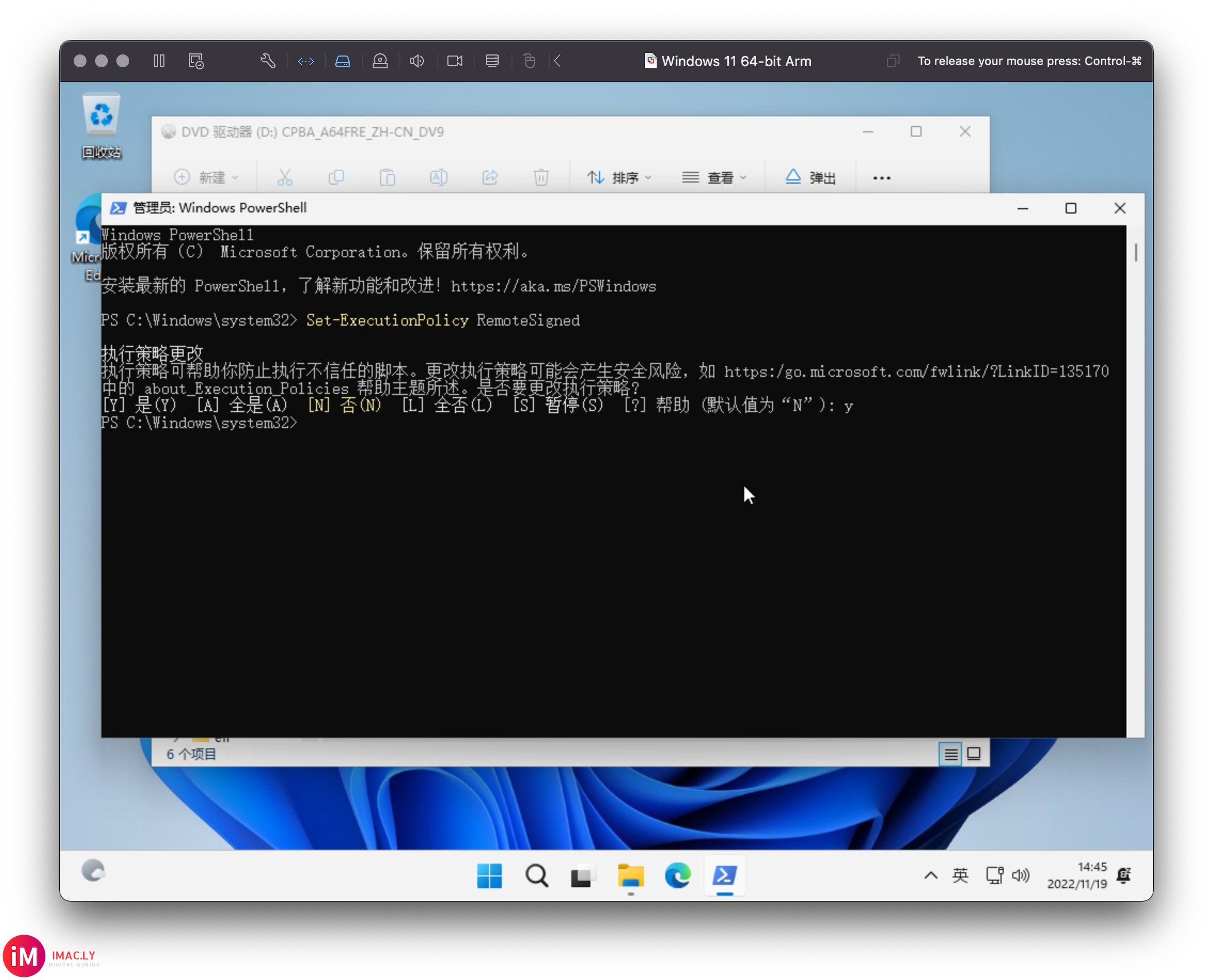Click the 6 个项目 status bar text
1213x980 pixels.
[x=191, y=754]
